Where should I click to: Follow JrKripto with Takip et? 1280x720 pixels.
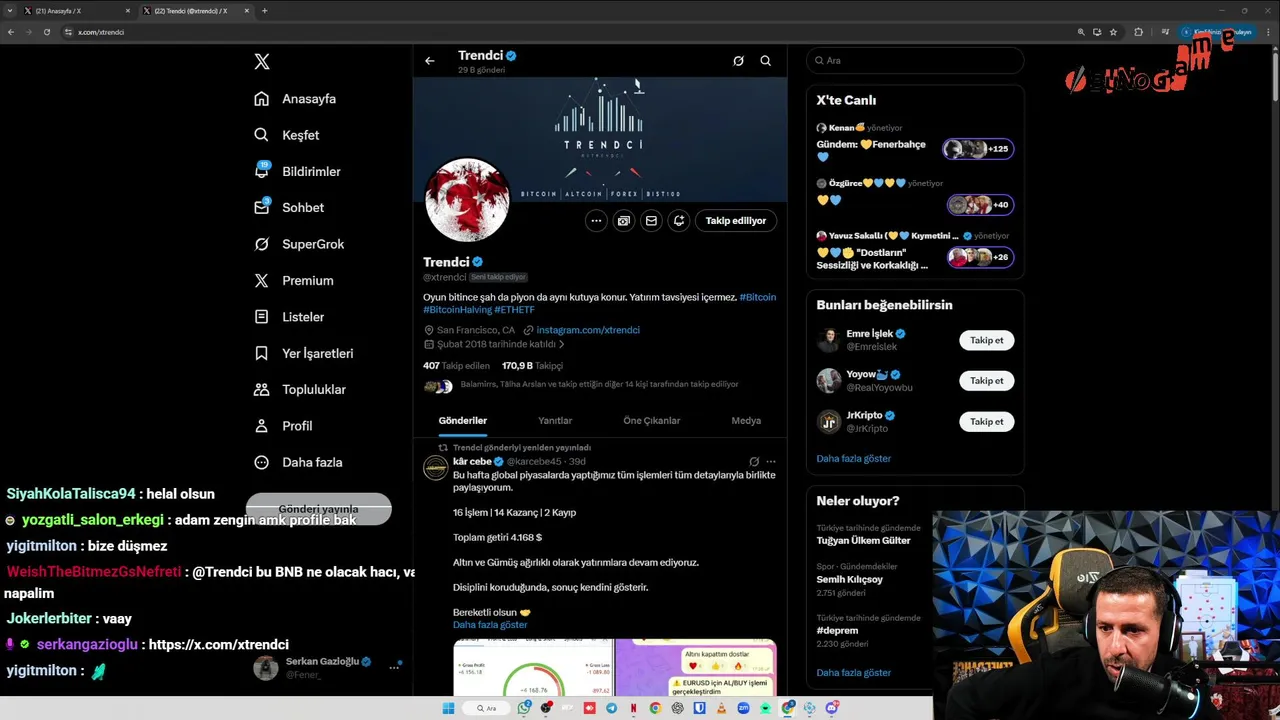987,422
